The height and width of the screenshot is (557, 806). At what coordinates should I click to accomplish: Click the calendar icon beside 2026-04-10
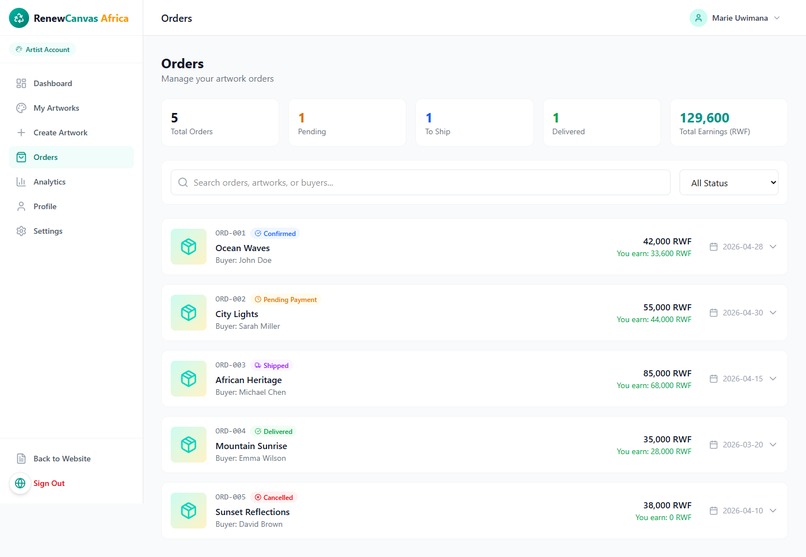[x=713, y=511]
